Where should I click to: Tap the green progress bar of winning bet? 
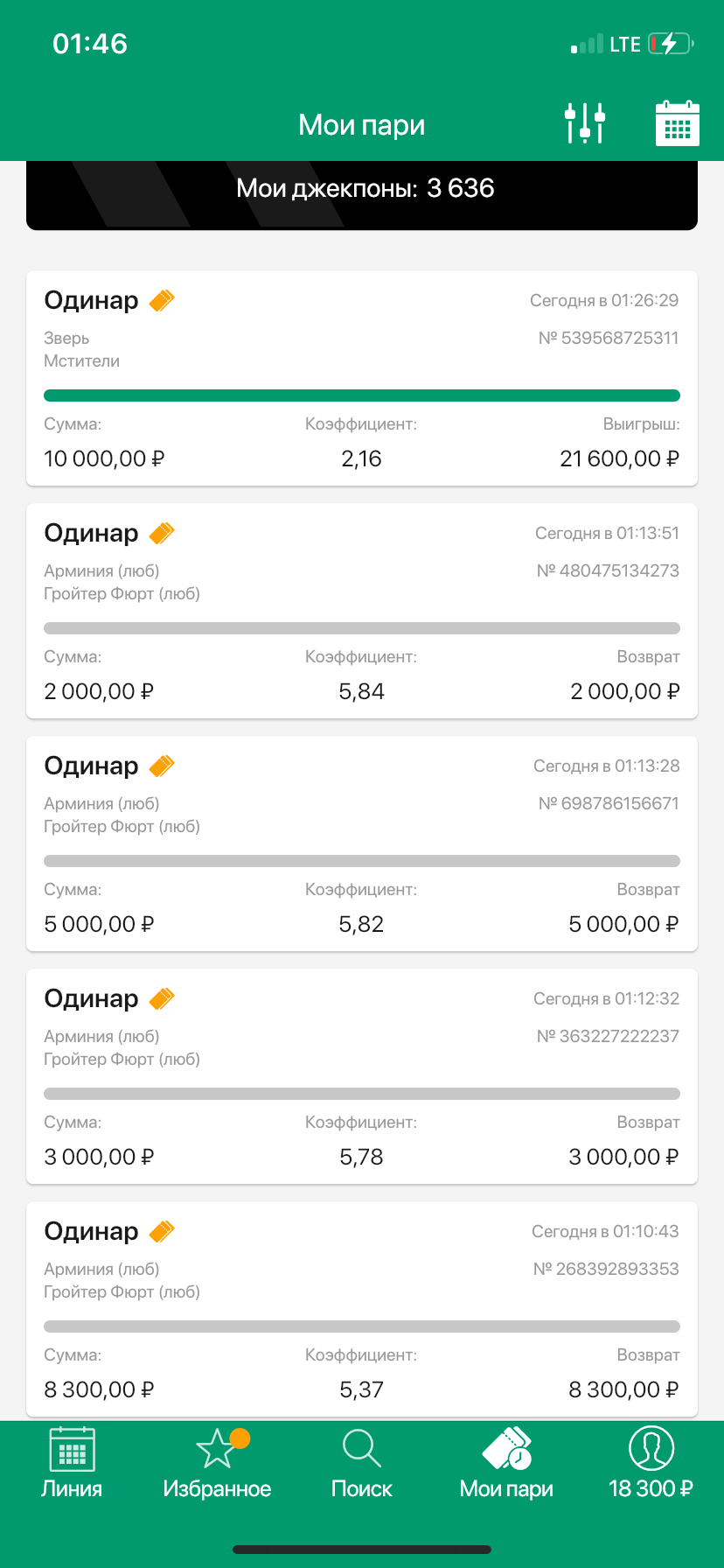click(362, 395)
